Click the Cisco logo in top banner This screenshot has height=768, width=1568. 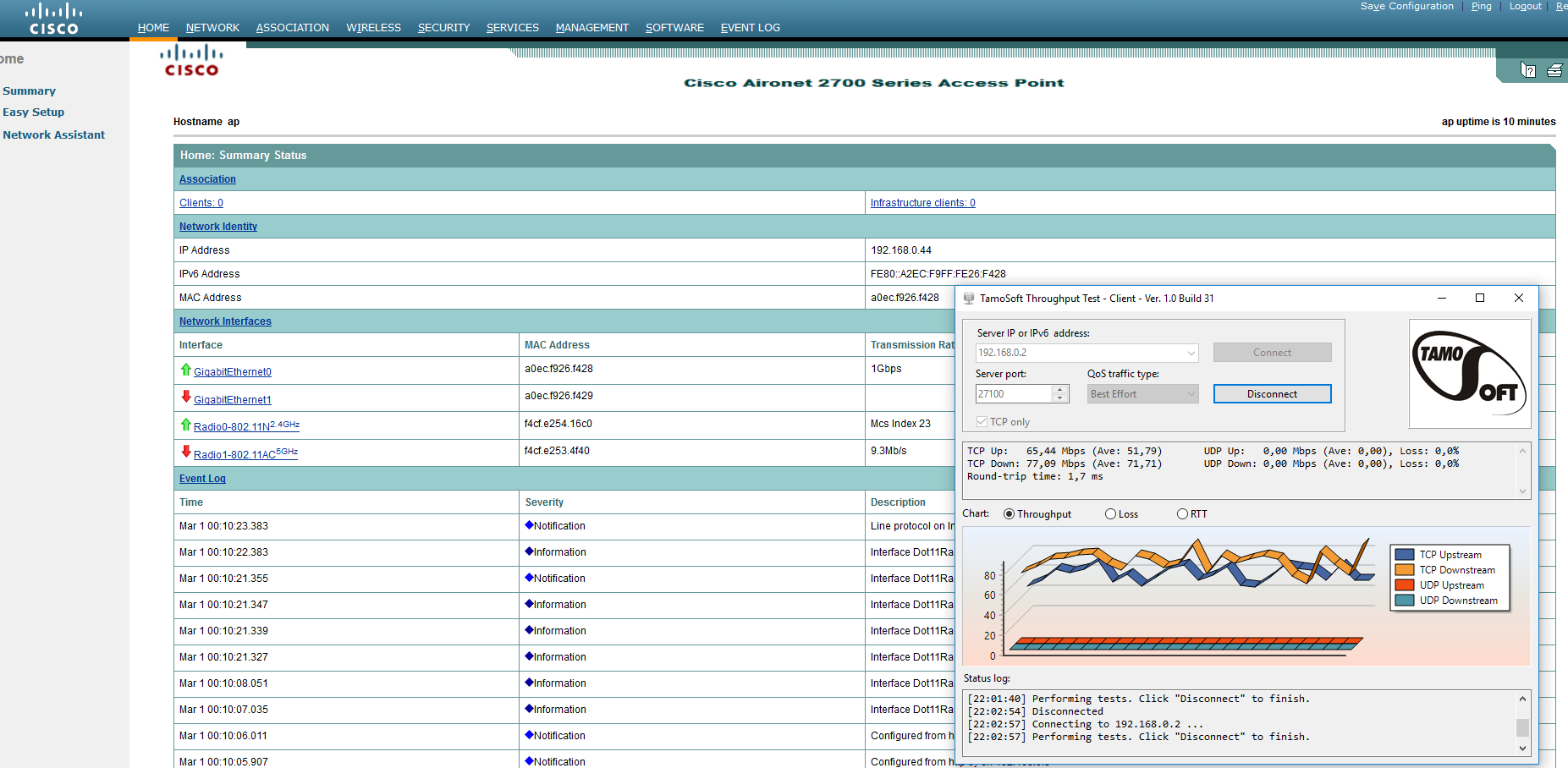click(x=53, y=19)
